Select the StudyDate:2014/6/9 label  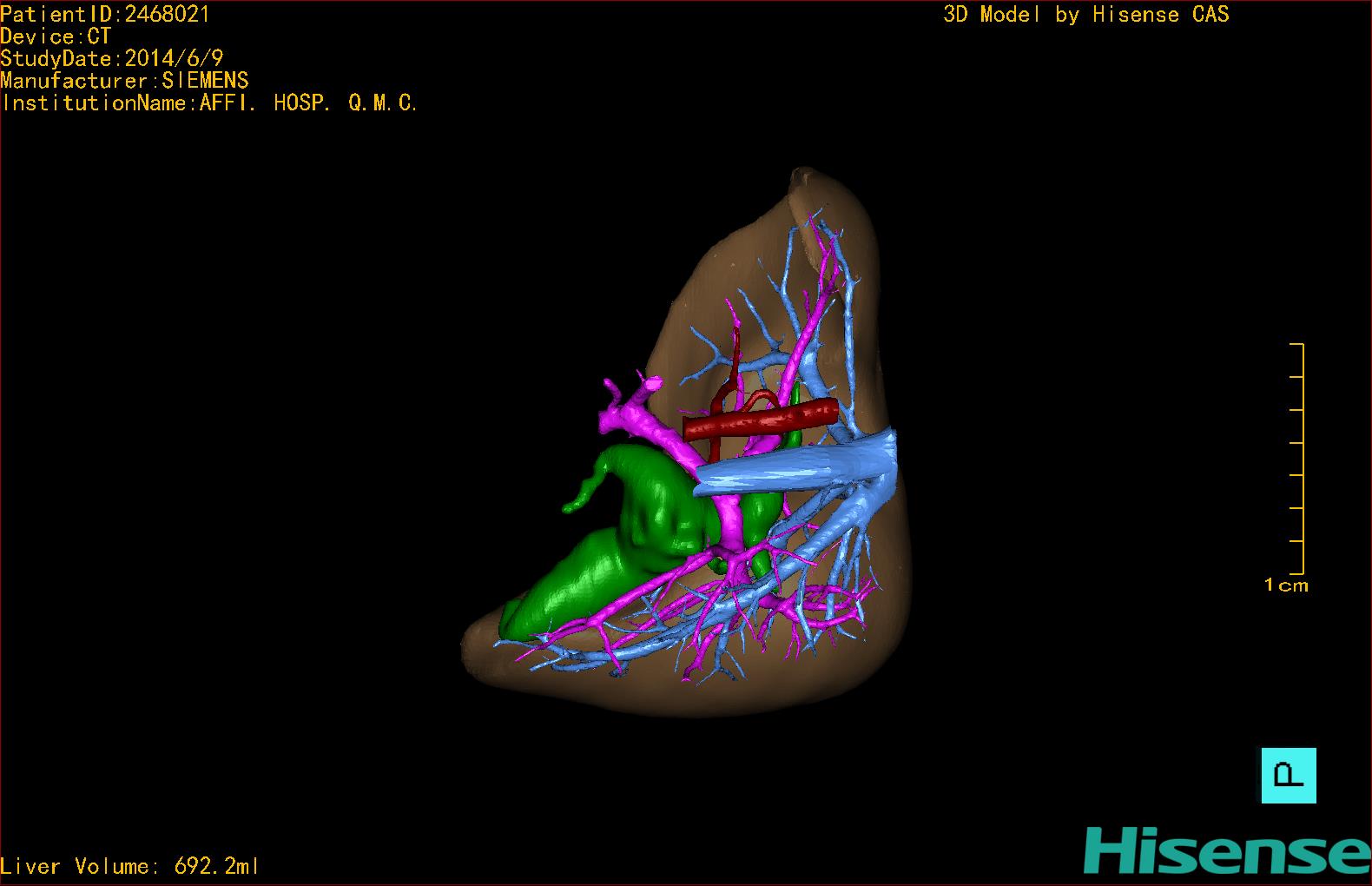point(112,58)
